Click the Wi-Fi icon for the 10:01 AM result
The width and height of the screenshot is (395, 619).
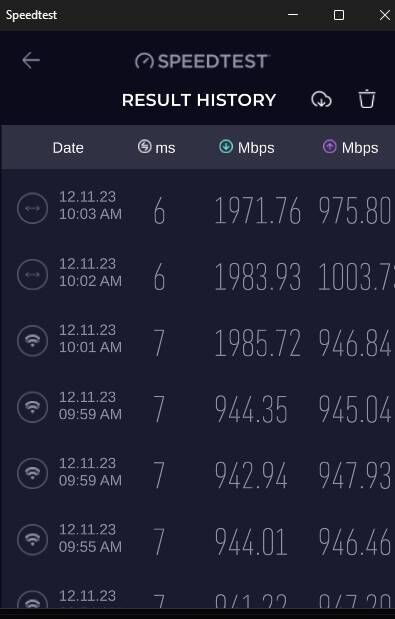click(33, 341)
